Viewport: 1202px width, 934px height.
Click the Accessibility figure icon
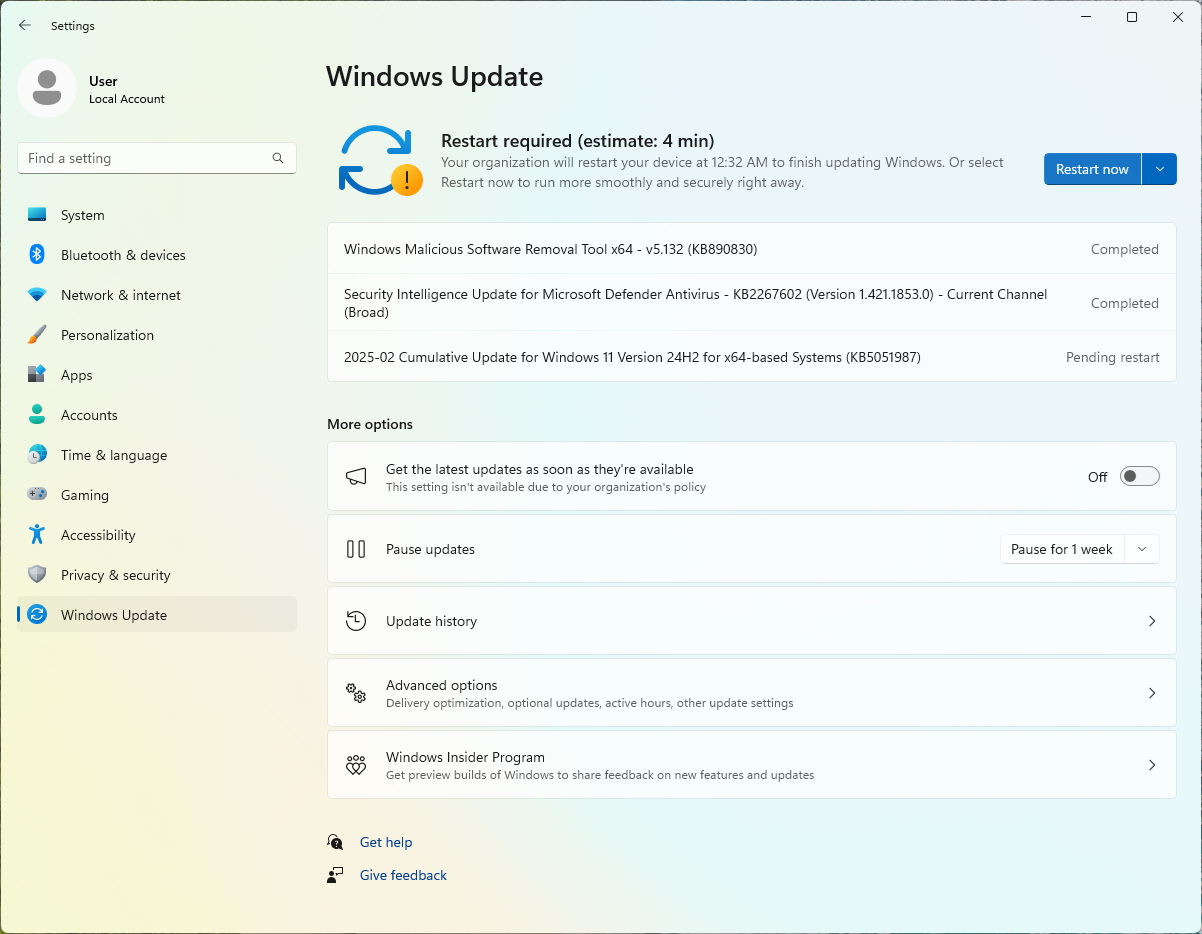coord(37,535)
